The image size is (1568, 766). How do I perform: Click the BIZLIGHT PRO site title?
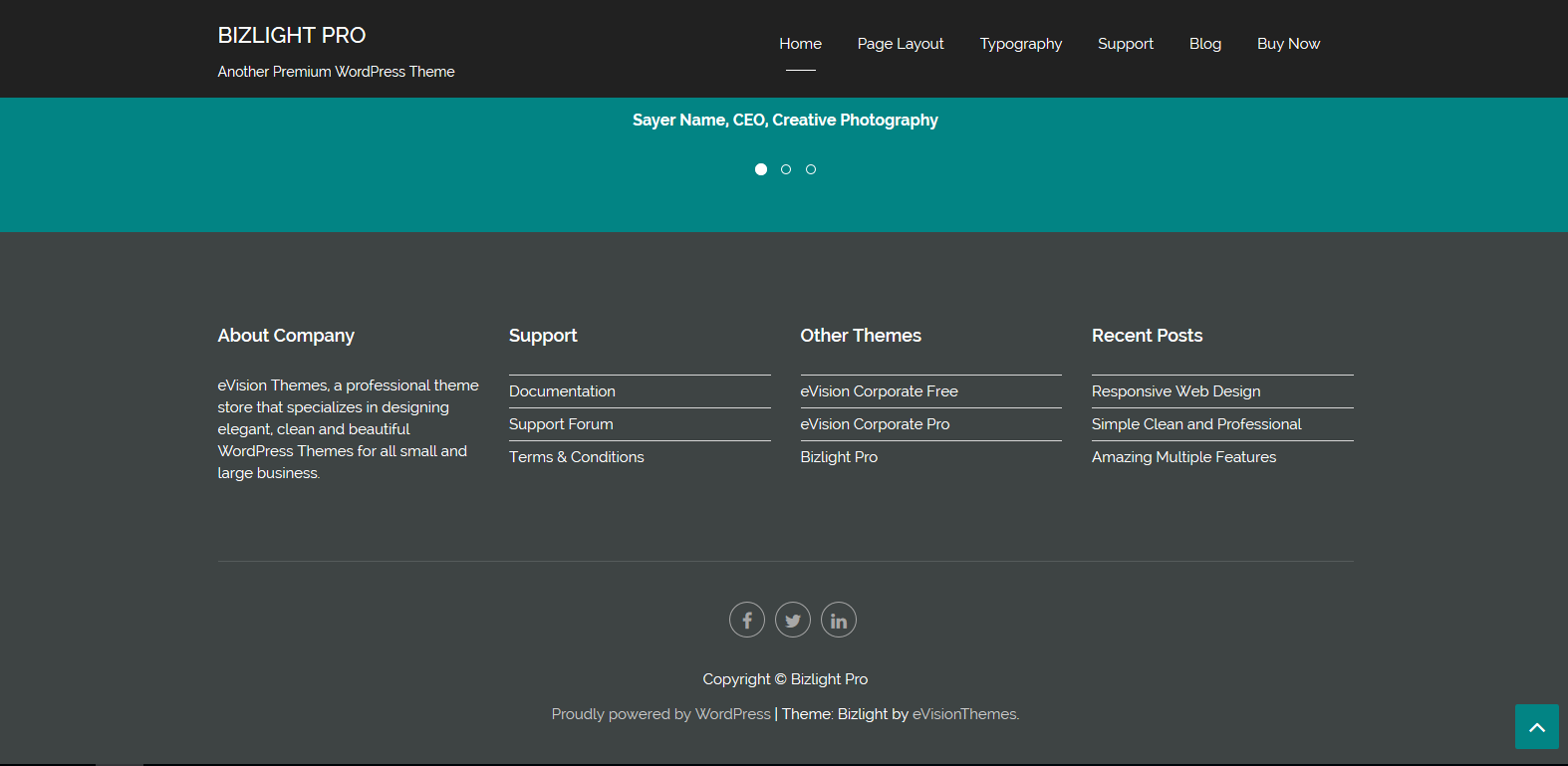pos(292,36)
